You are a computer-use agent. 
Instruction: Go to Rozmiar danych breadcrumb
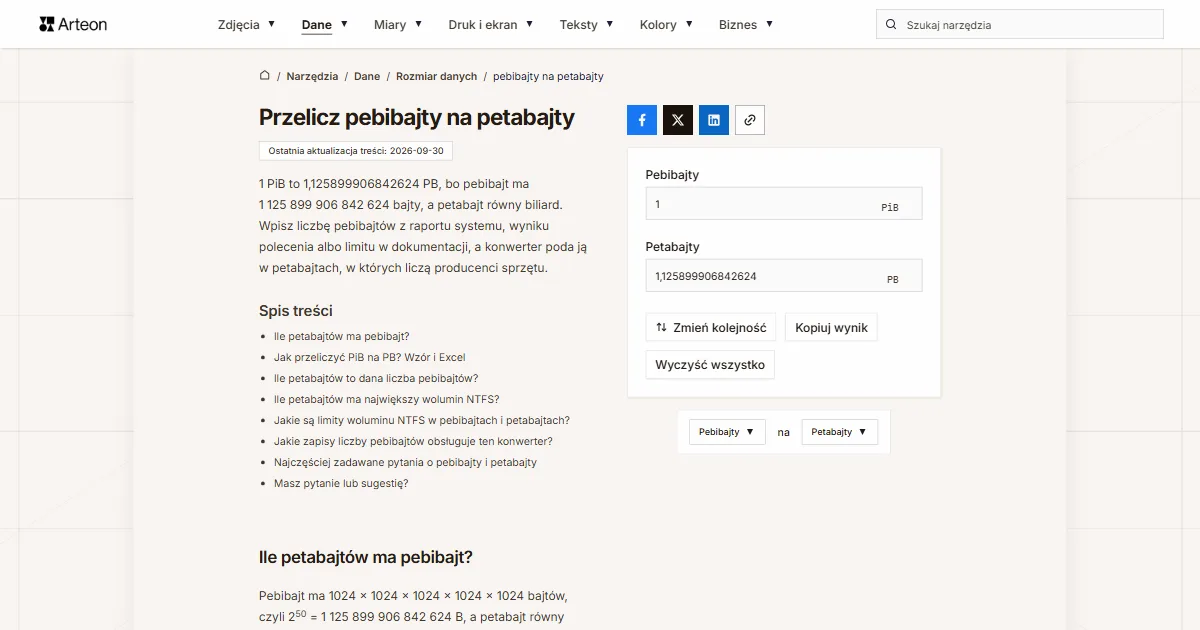tap(437, 76)
